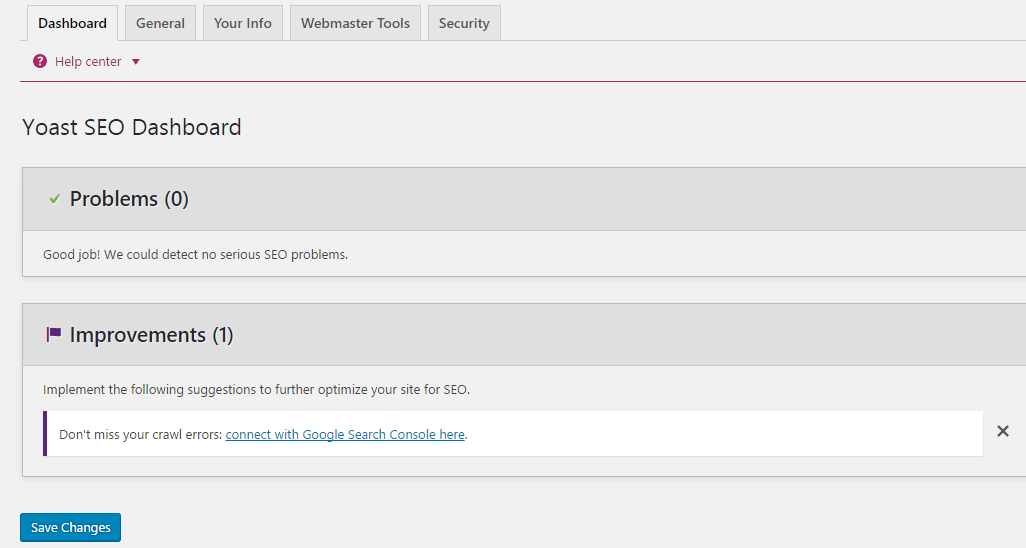Viewport: 1026px width, 548px height.
Task: Open the Your Info tab
Action: click(x=243, y=23)
